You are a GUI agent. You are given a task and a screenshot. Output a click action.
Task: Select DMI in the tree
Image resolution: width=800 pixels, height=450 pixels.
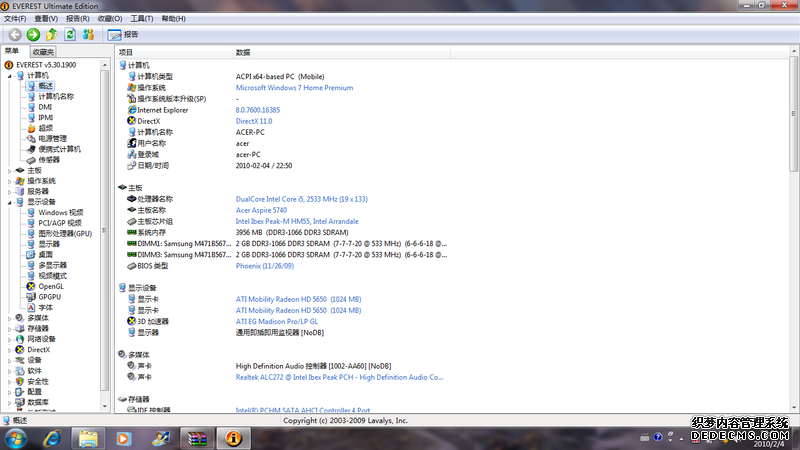click(45, 107)
